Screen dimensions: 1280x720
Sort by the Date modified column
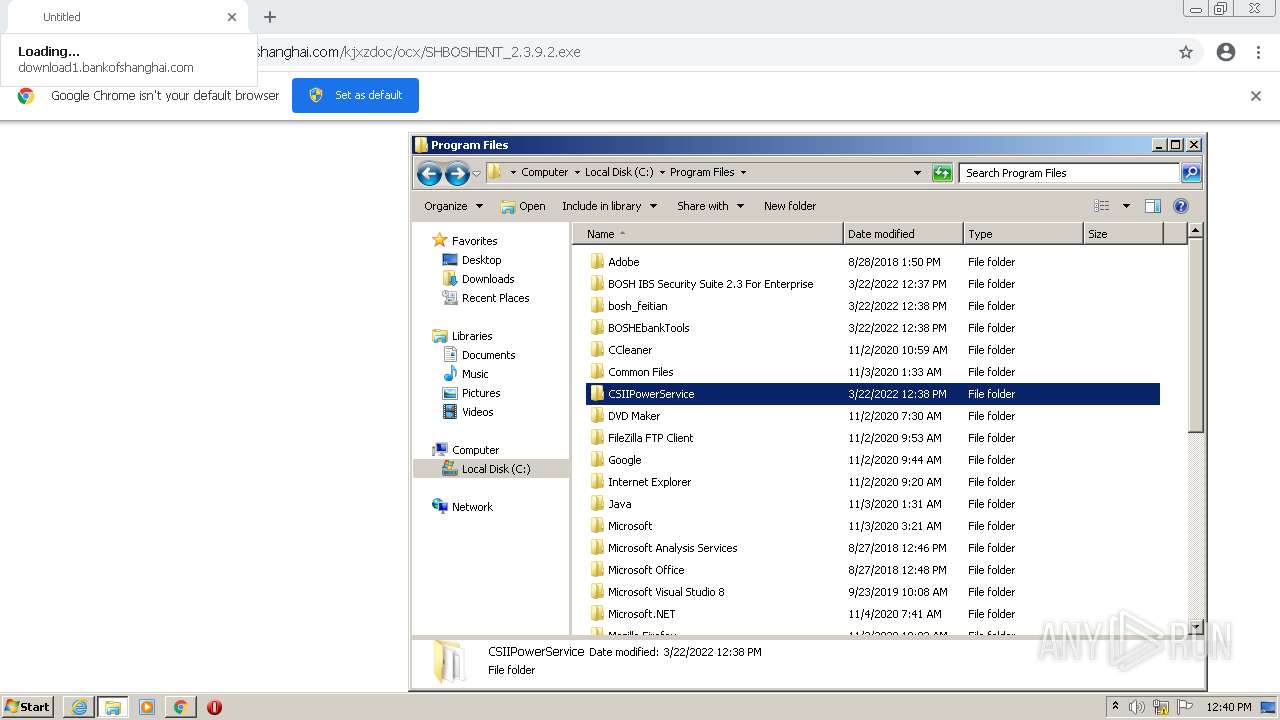[x=903, y=234]
